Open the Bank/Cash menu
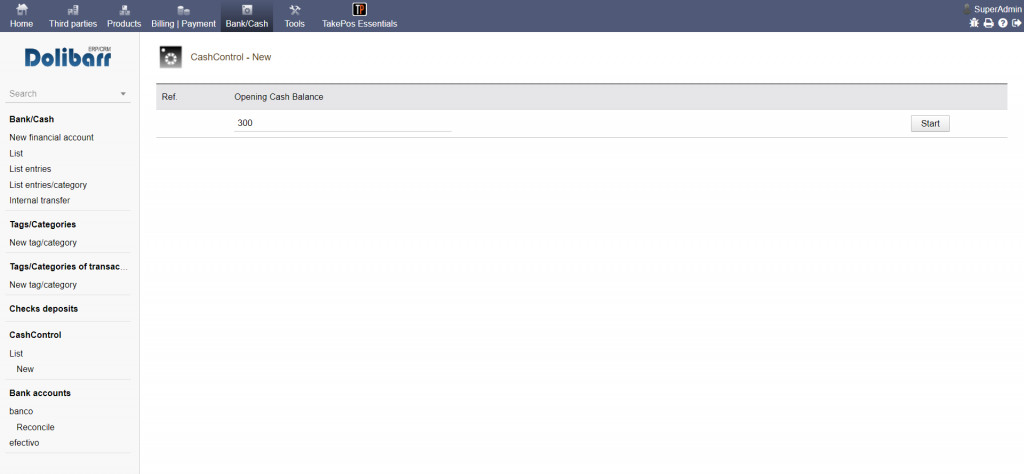 247,16
